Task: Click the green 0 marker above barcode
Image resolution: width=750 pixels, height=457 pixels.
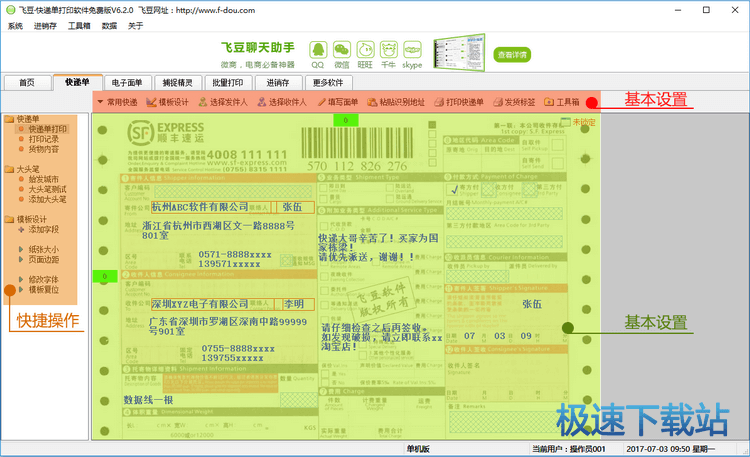Action: click(346, 120)
